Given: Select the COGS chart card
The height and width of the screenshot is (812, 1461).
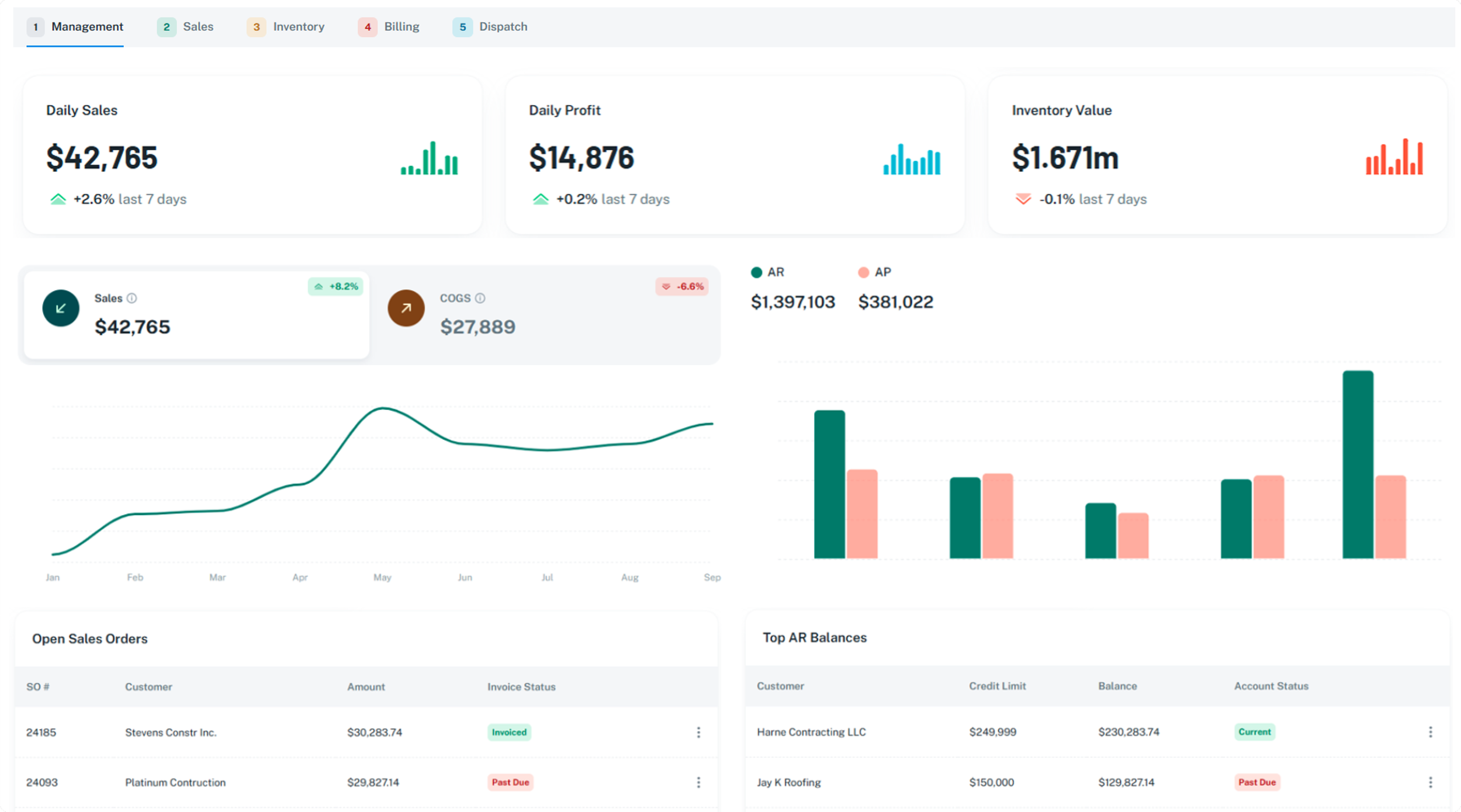Looking at the screenshot, I should pos(546,315).
